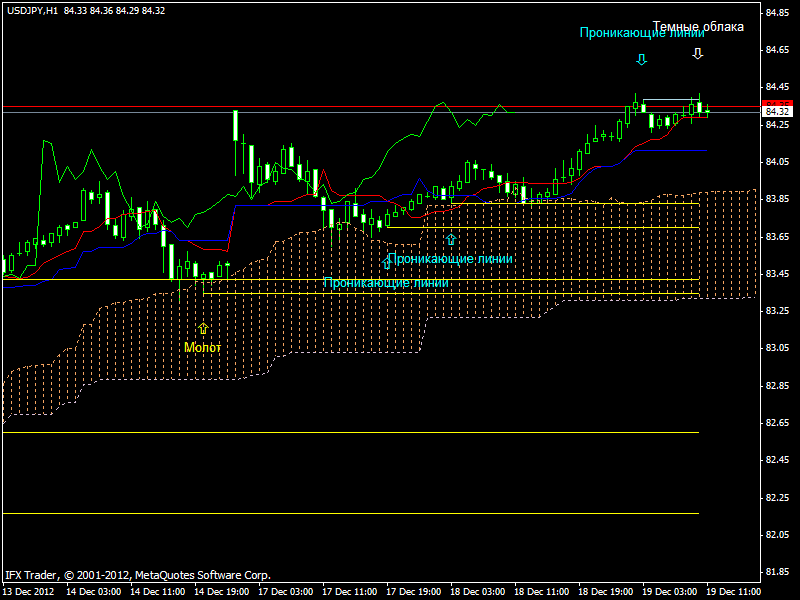
Task: Click the 17 Dec 11:00 time label
Action: (x=350, y=591)
